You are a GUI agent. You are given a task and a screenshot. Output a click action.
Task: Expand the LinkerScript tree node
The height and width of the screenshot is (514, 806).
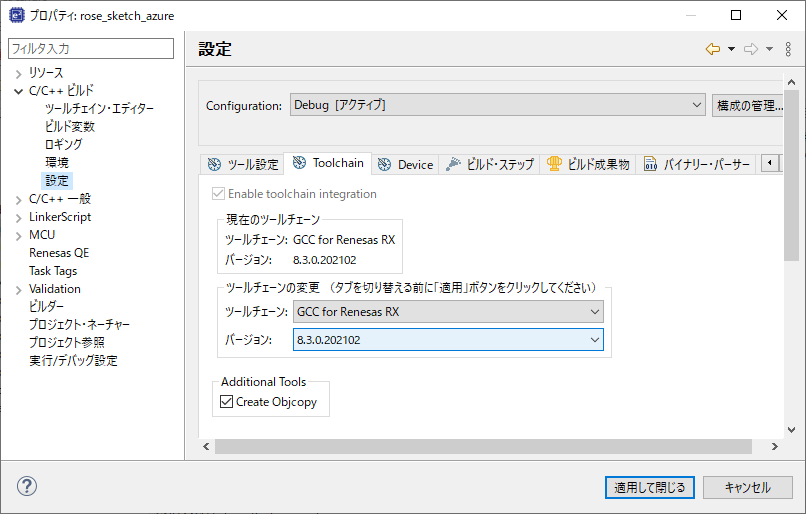point(19,218)
